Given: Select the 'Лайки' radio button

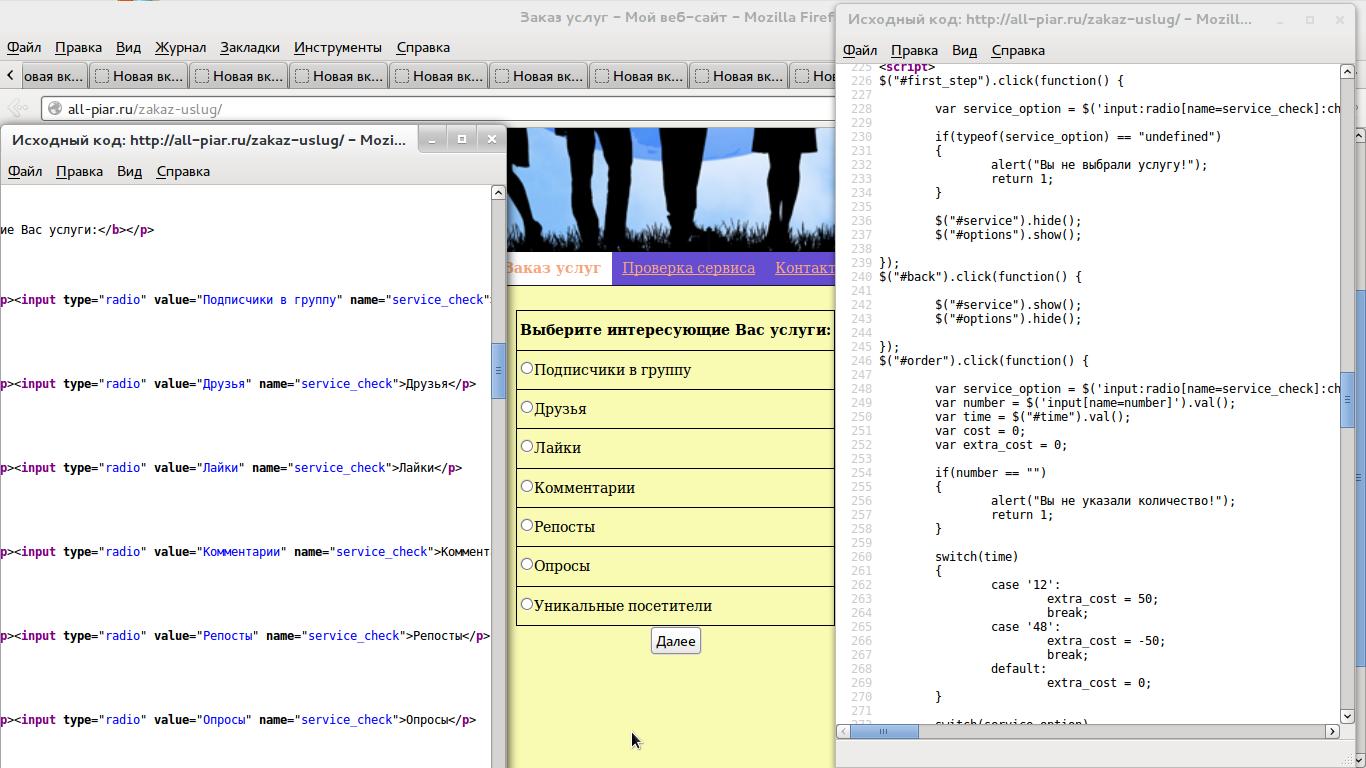Looking at the screenshot, I should (x=527, y=446).
